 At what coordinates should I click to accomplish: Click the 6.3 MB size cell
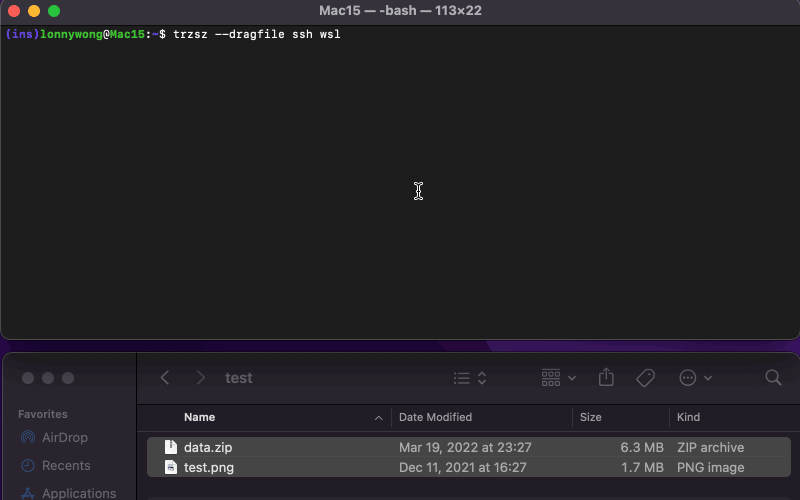tap(642, 447)
